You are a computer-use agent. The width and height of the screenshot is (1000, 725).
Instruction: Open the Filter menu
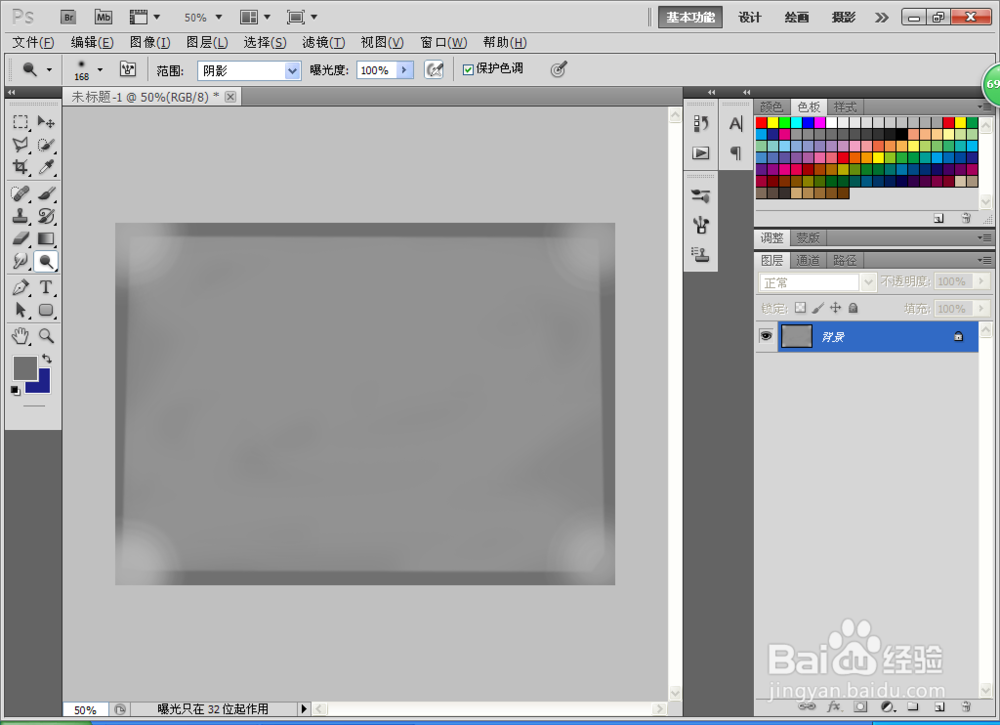point(323,42)
